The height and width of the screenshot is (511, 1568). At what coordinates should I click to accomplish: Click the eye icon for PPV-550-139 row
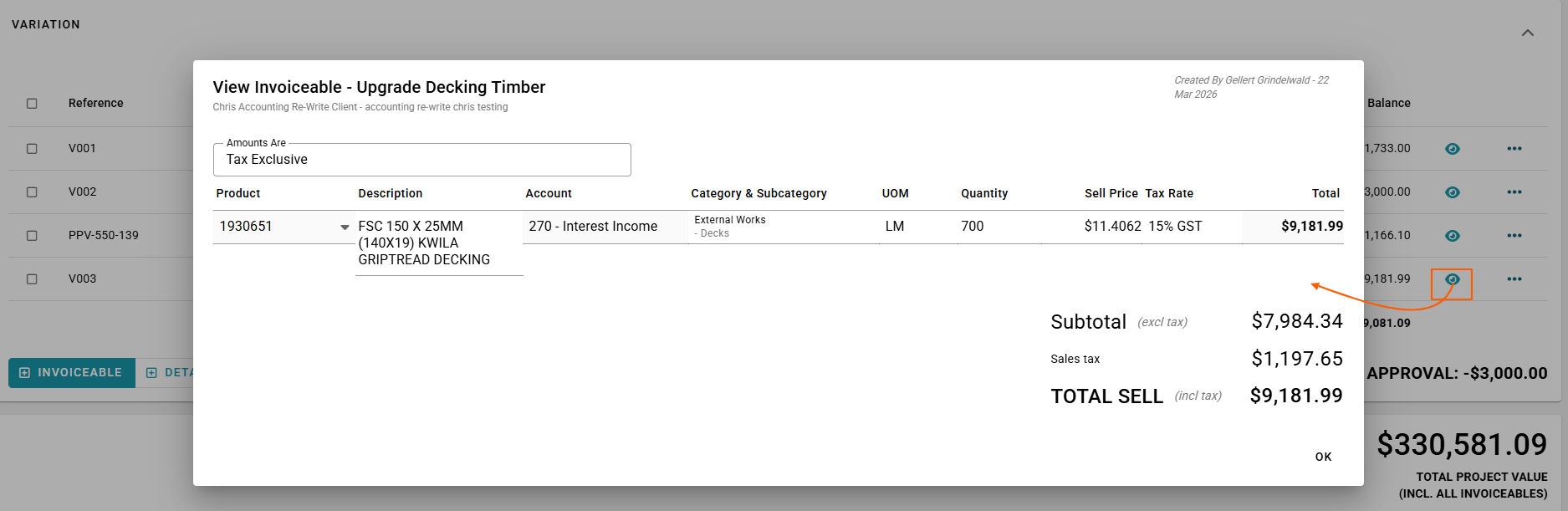click(1452, 236)
